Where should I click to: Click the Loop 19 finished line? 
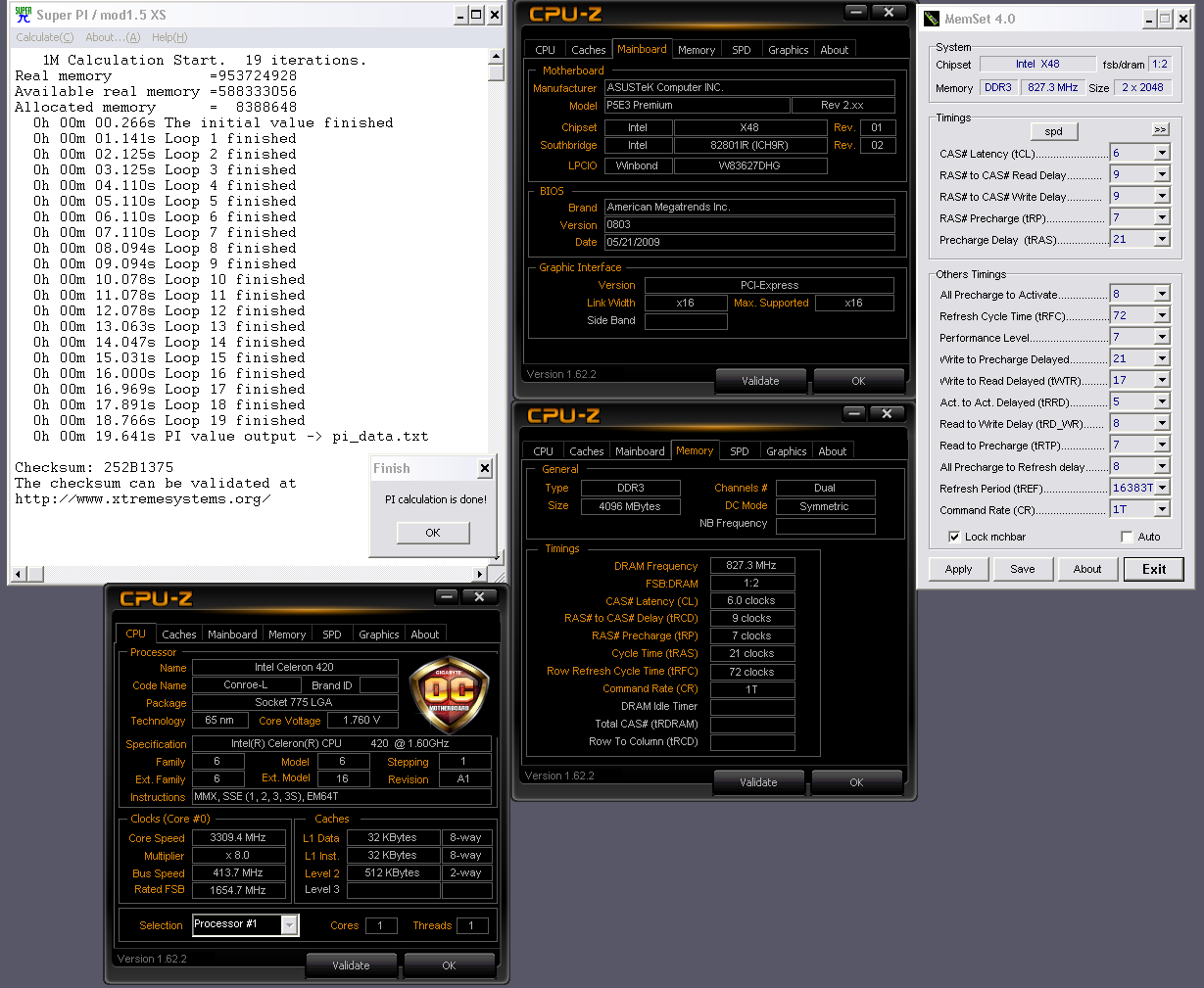point(169,420)
